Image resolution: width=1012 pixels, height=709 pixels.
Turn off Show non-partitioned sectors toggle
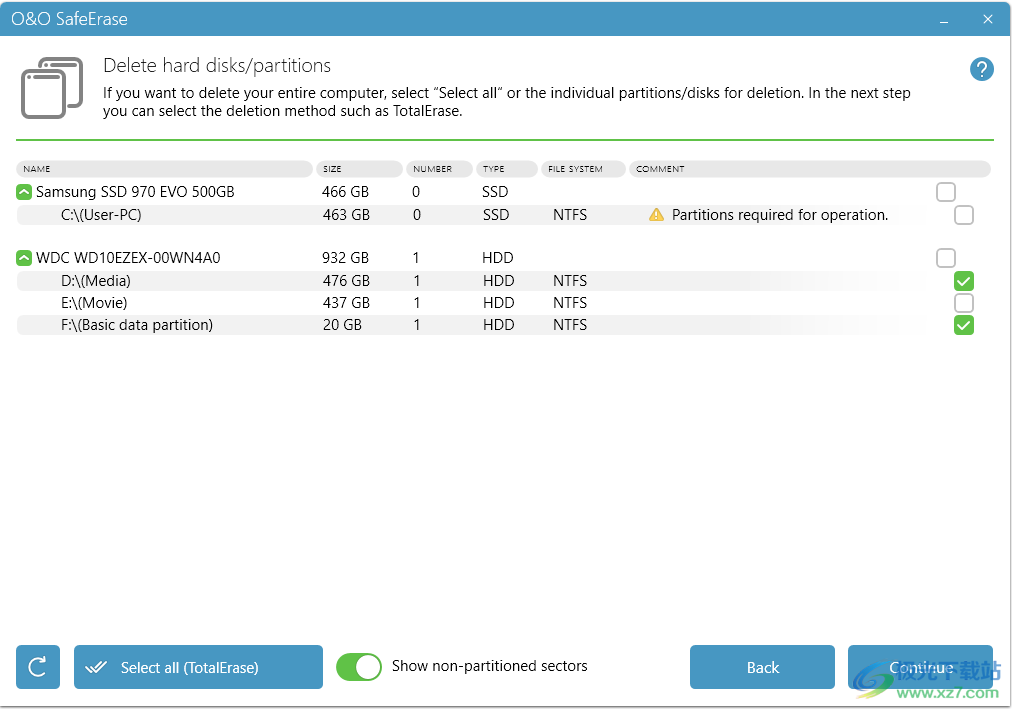[x=359, y=666]
